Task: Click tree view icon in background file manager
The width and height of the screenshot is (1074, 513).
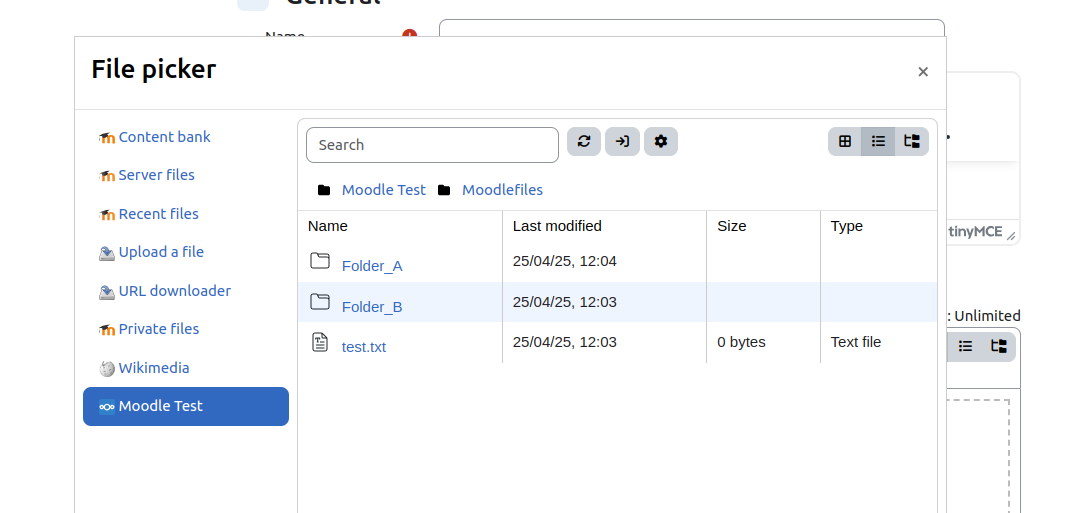Action: pyautogui.click(x=999, y=347)
